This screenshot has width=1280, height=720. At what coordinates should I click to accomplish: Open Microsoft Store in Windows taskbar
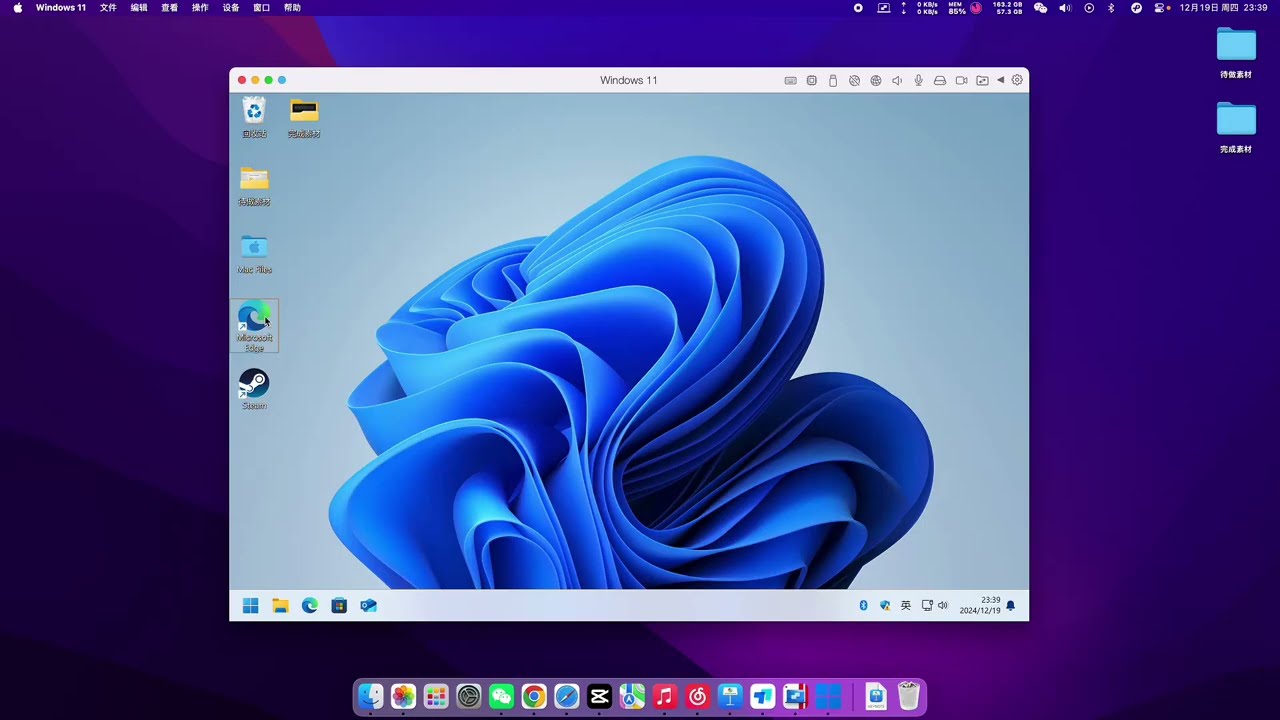tap(339, 606)
